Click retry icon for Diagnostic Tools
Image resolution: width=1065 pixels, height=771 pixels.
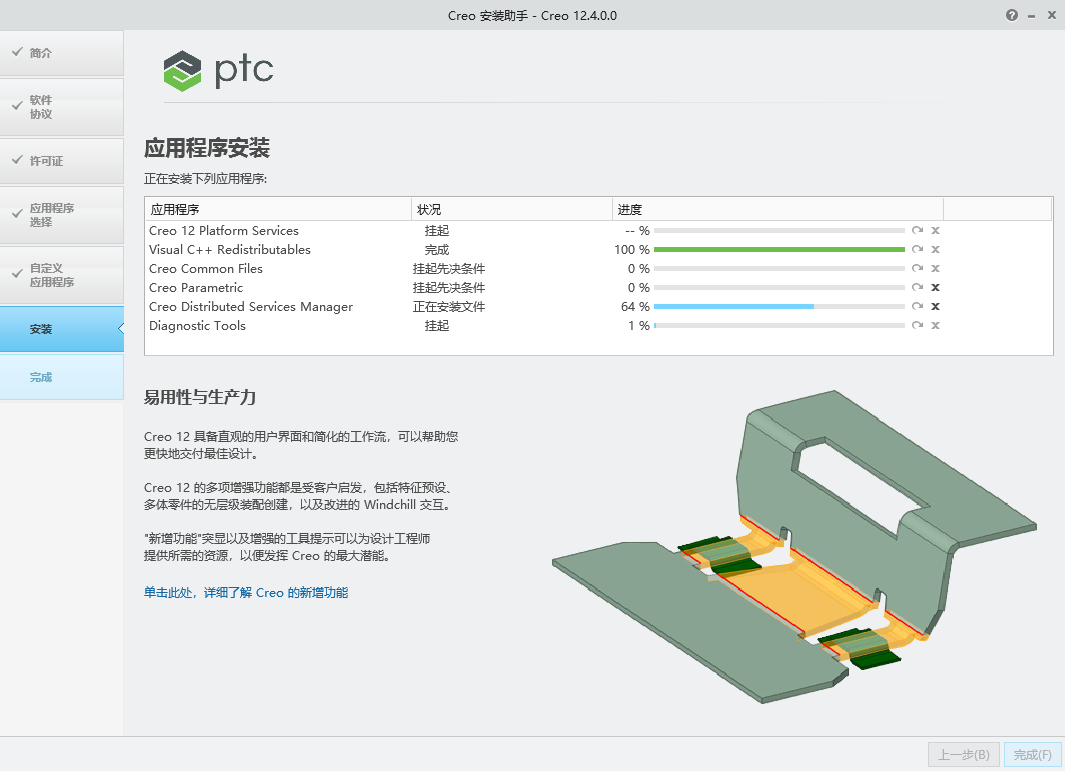tap(917, 326)
